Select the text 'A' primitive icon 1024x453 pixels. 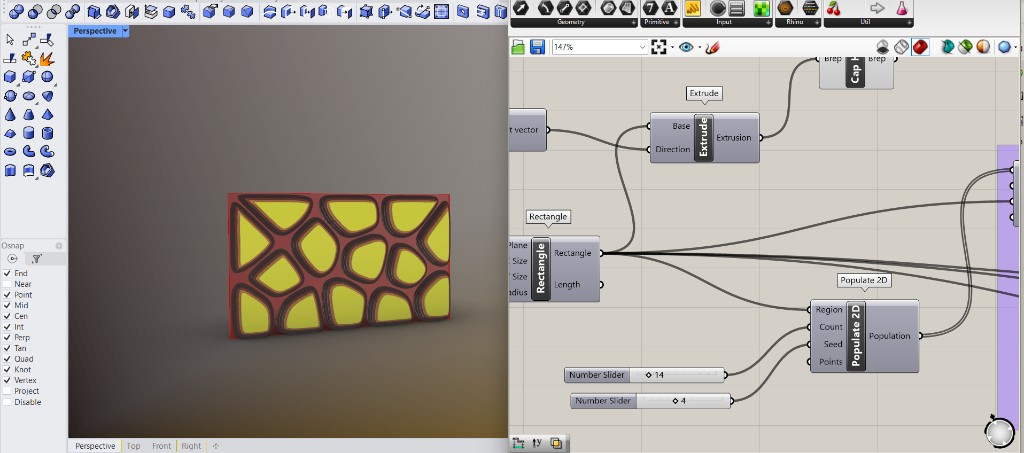point(669,8)
